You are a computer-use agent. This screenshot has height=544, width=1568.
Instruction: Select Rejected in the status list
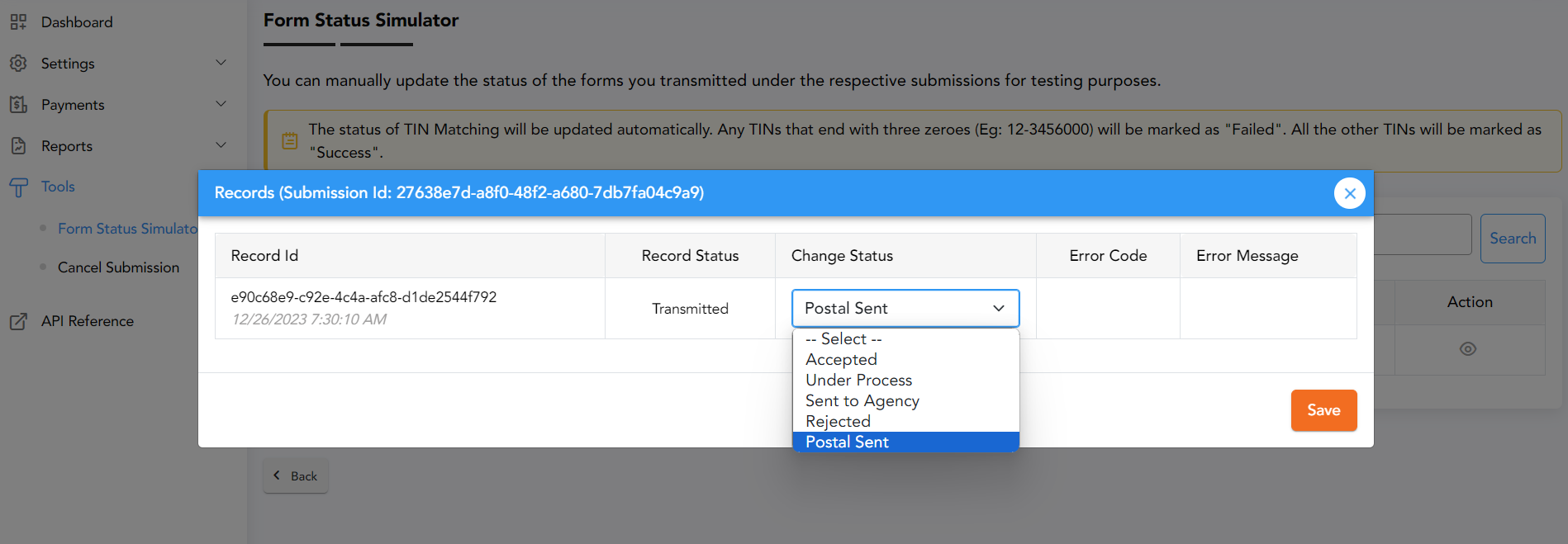(x=838, y=422)
